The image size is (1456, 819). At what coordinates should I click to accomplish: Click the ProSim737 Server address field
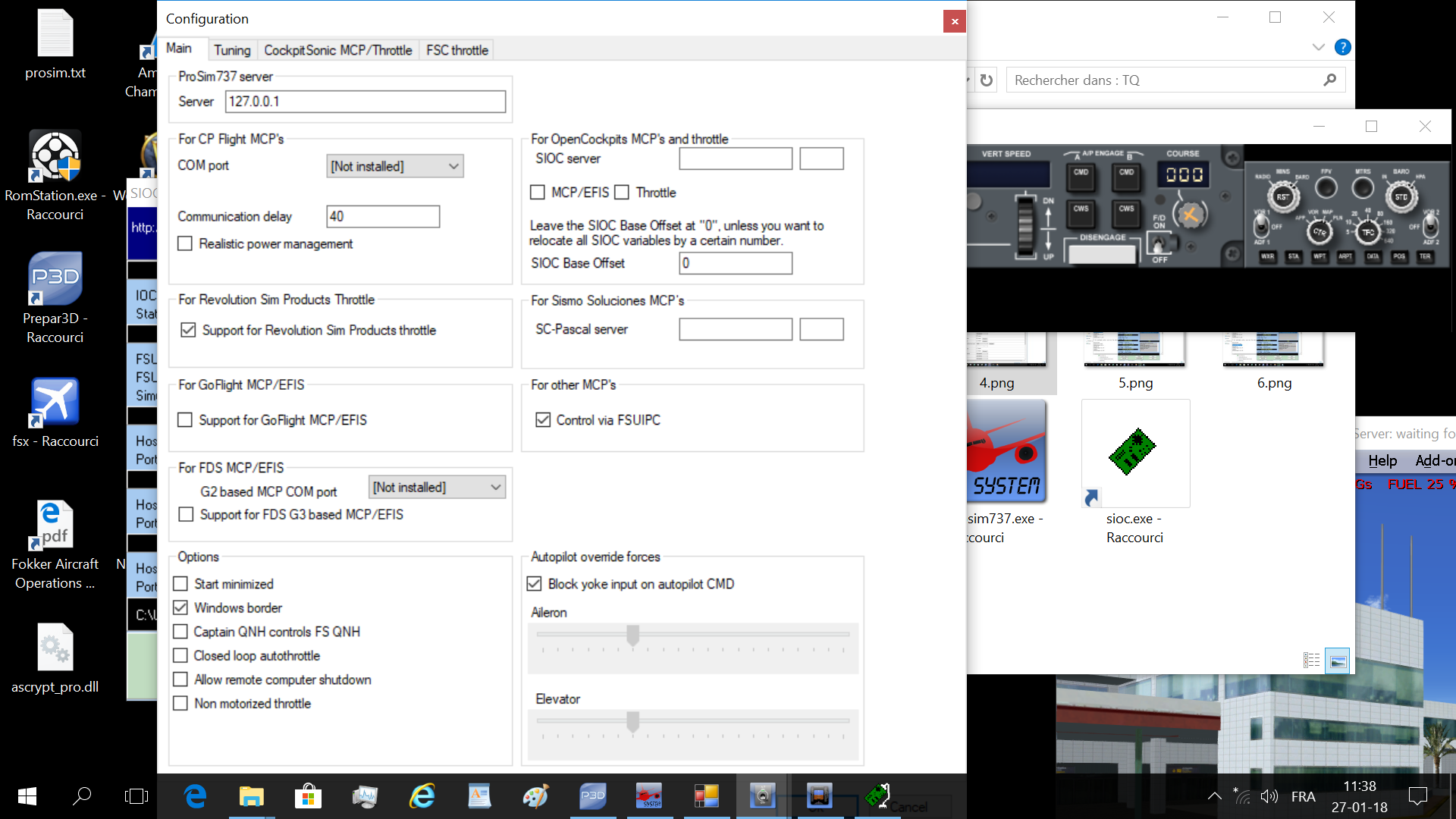(365, 102)
